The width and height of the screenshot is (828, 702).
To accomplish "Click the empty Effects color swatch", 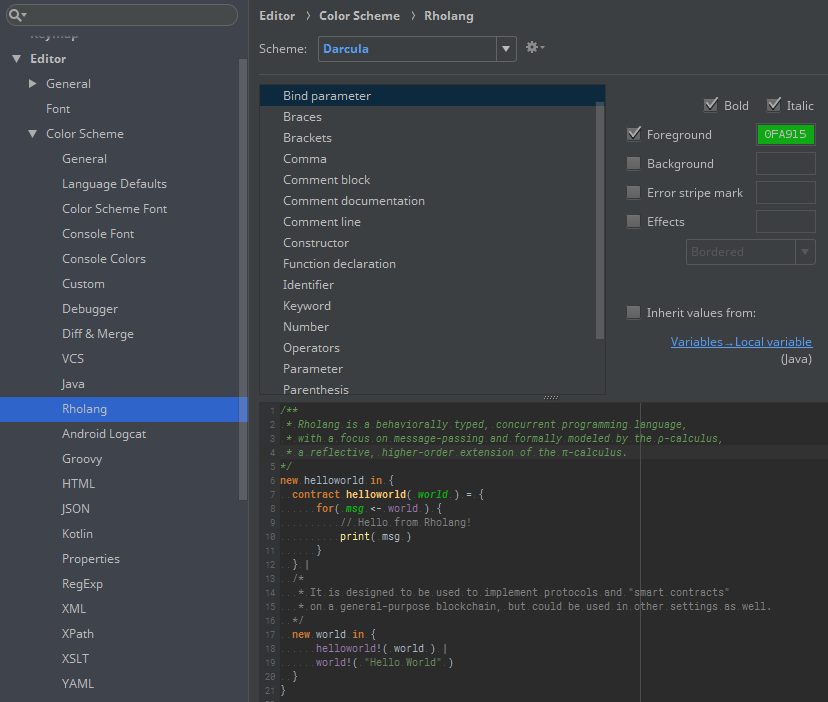I will tap(785, 221).
